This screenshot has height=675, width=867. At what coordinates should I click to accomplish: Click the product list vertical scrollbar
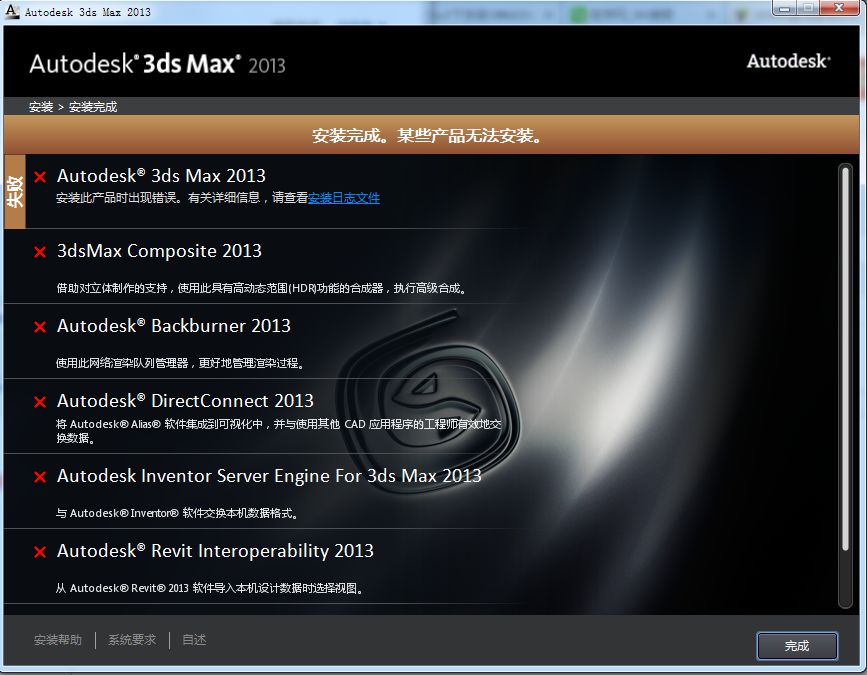pos(845,386)
